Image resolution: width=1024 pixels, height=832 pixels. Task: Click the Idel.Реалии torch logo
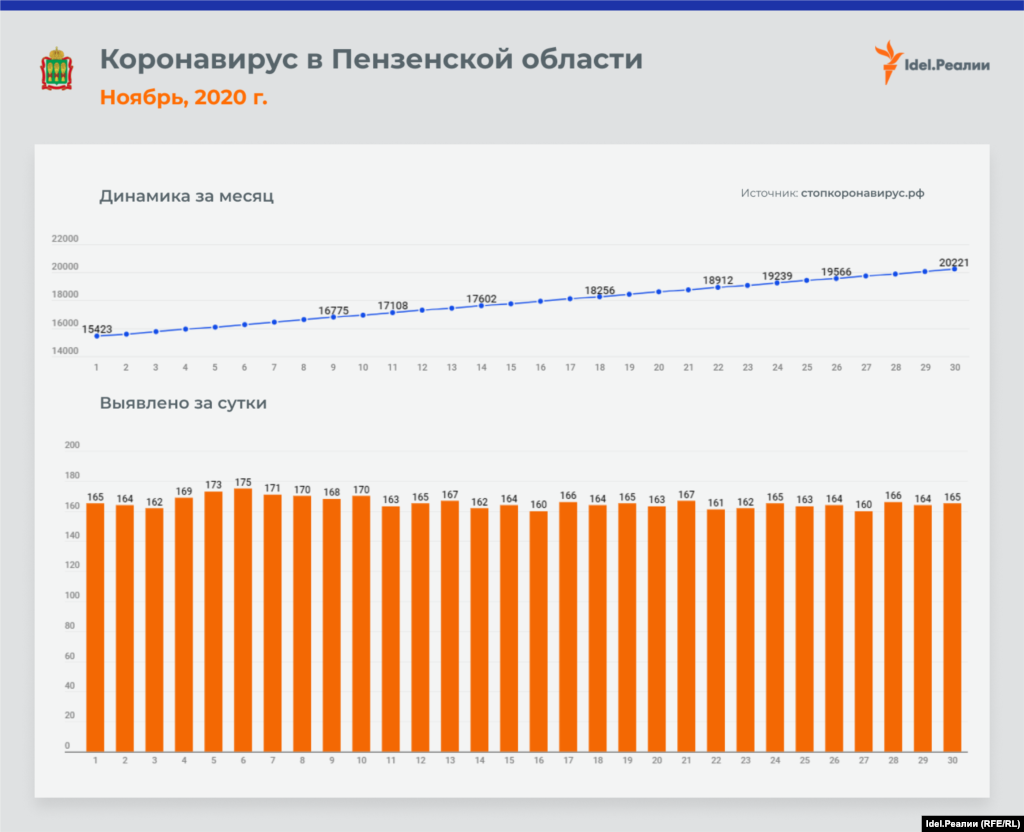point(885,63)
